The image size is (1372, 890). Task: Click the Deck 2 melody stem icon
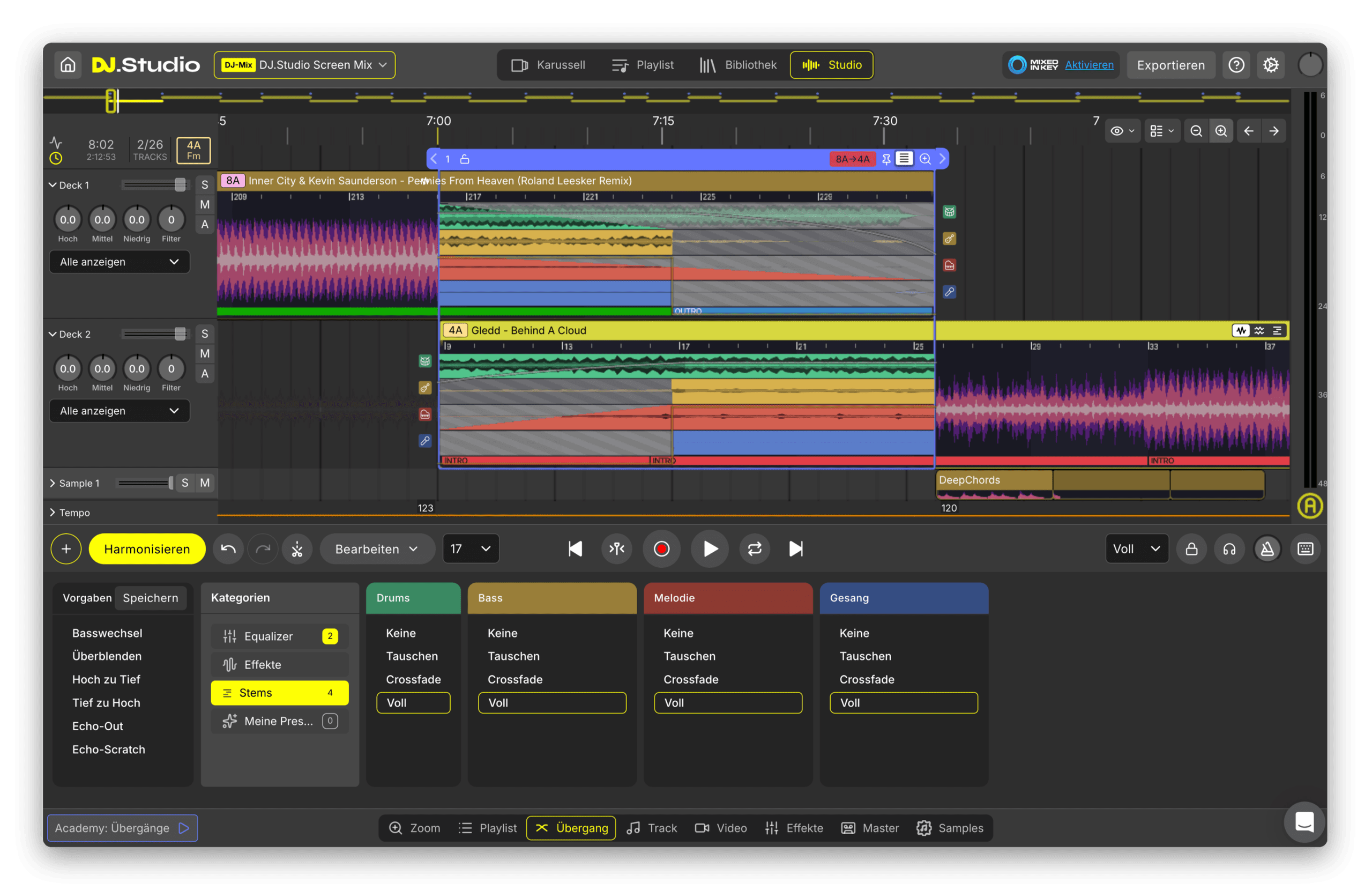pos(425,414)
